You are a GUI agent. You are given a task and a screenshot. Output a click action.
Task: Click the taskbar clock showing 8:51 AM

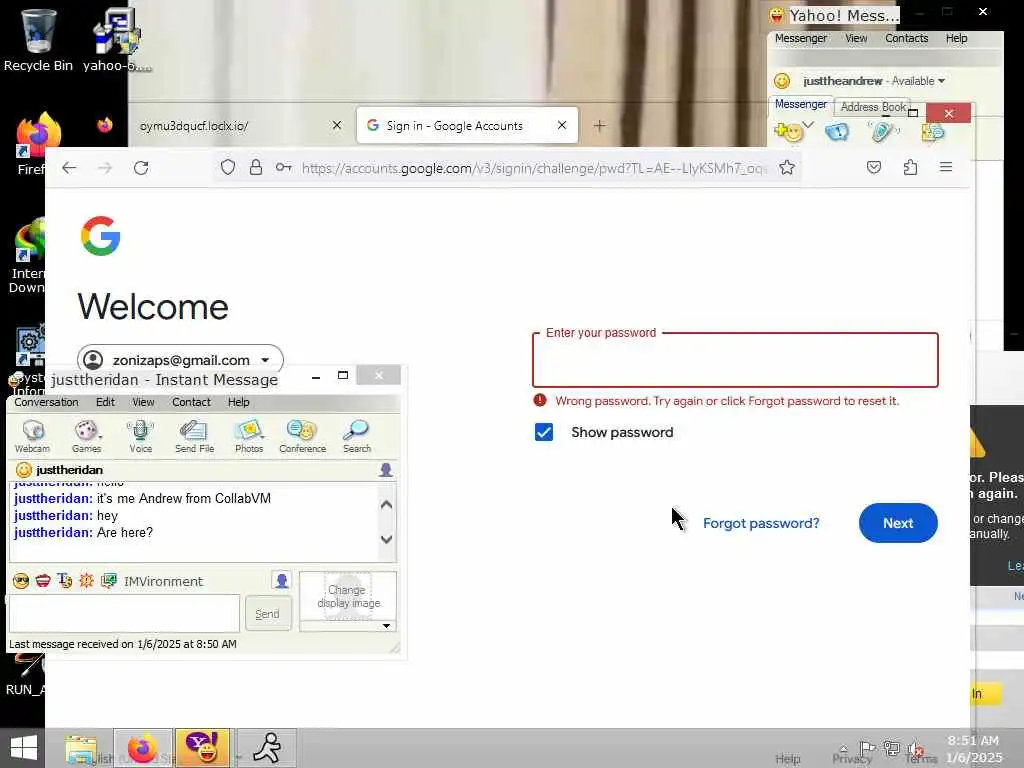(x=973, y=748)
